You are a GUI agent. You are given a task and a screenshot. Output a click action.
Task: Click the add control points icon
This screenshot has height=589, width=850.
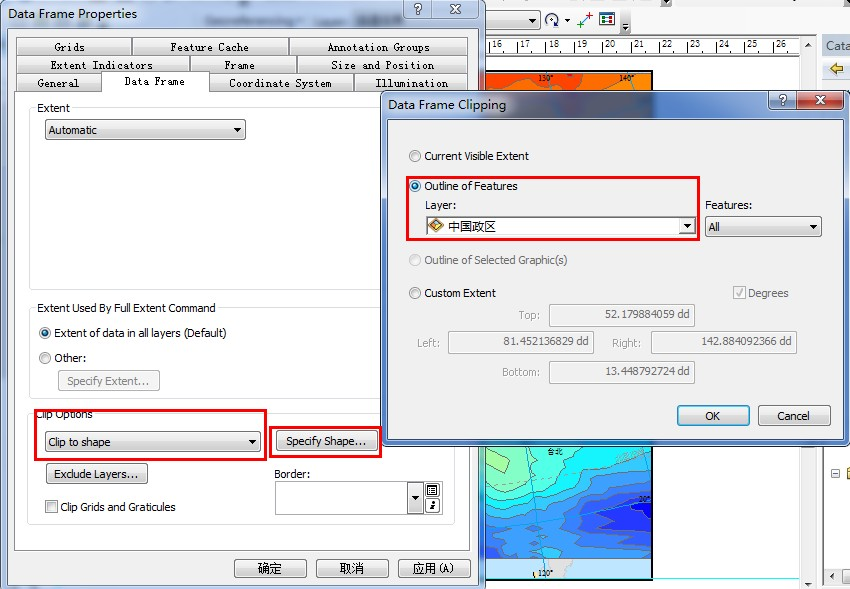coord(585,20)
